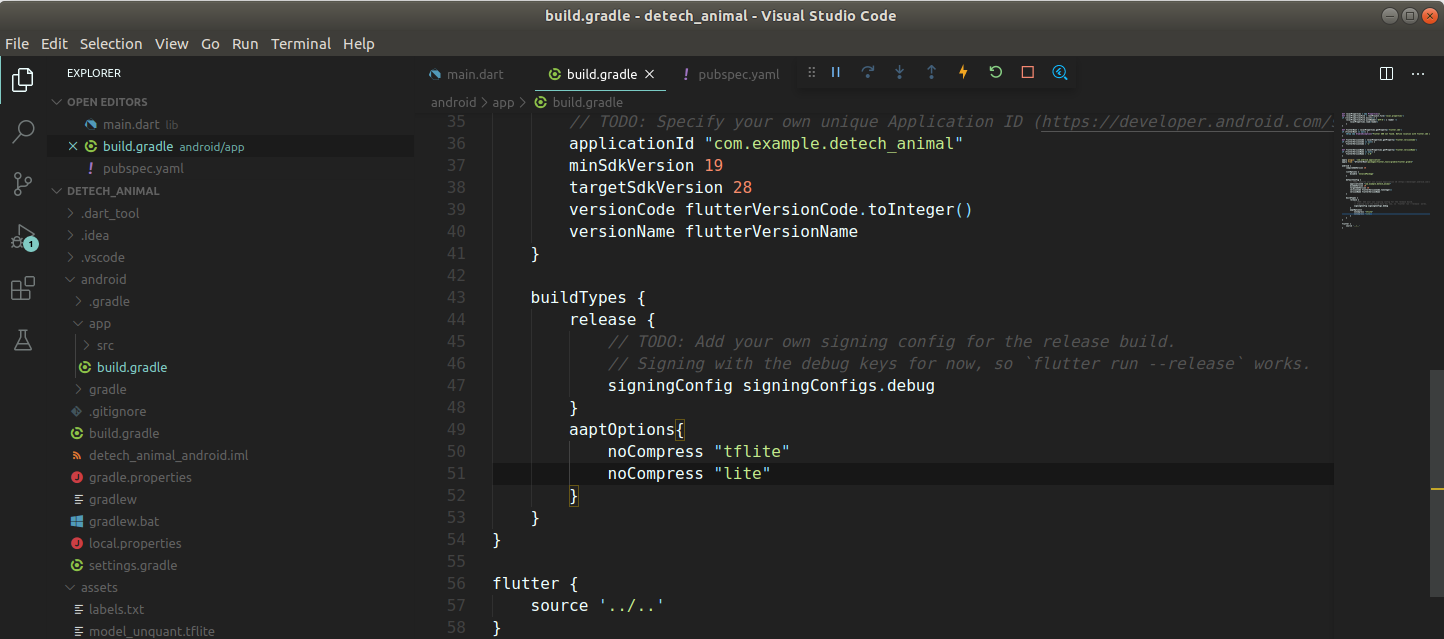Click android breadcrumb segment
The width and height of the screenshot is (1444, 639).
click(454, 102)
